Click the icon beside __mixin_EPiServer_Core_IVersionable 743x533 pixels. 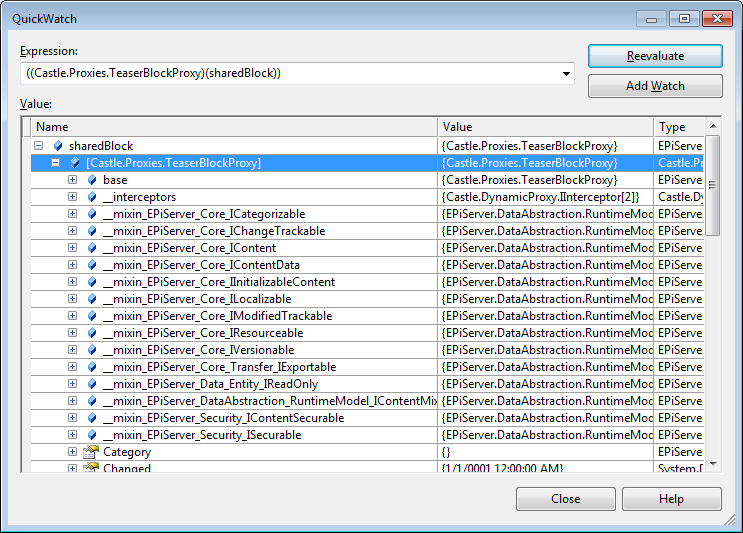coord(92,350)
